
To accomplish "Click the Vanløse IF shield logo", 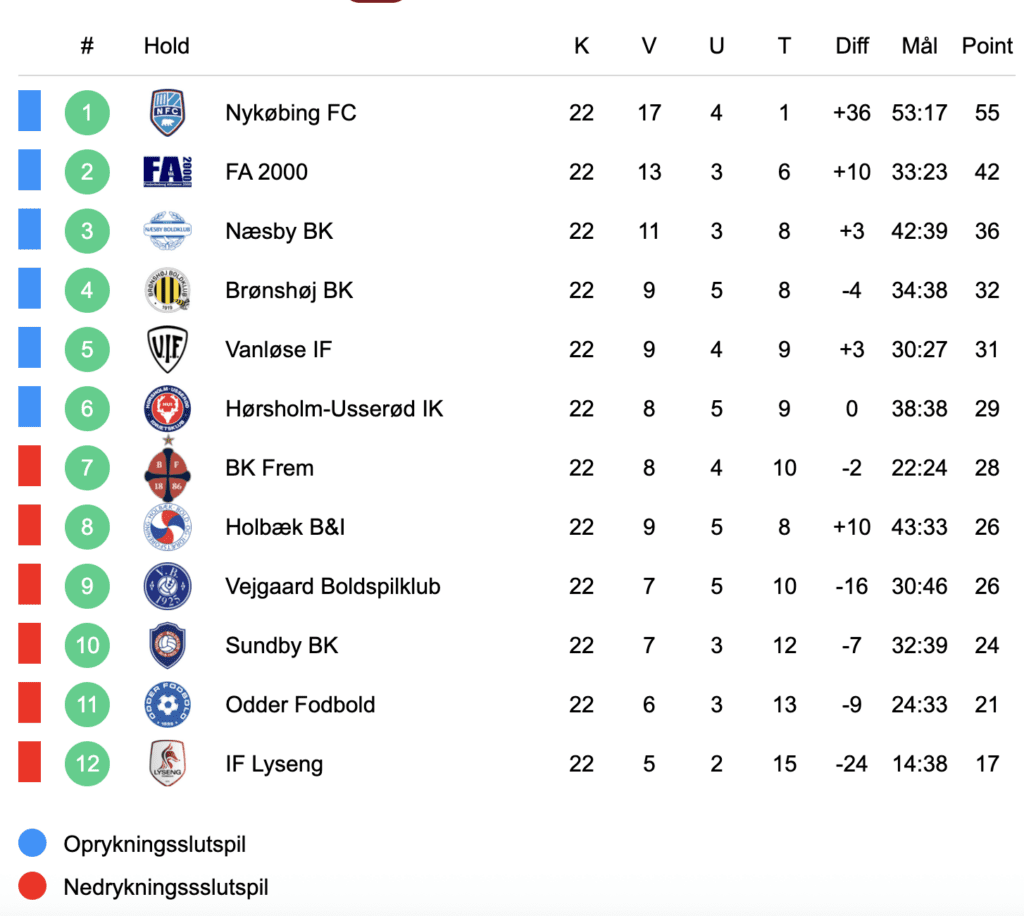I will 167,349.
